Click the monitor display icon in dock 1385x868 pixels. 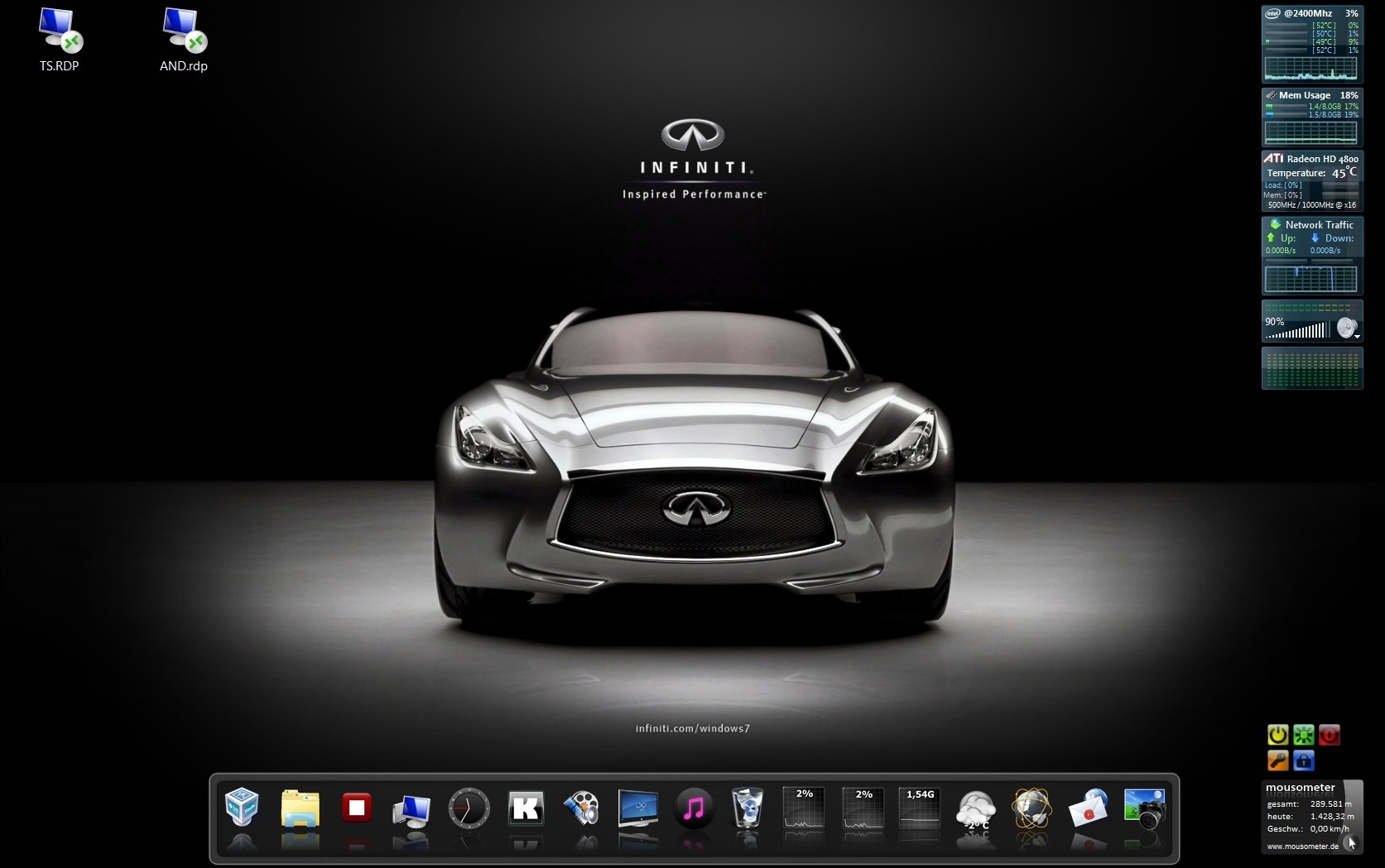click(638, 808)
